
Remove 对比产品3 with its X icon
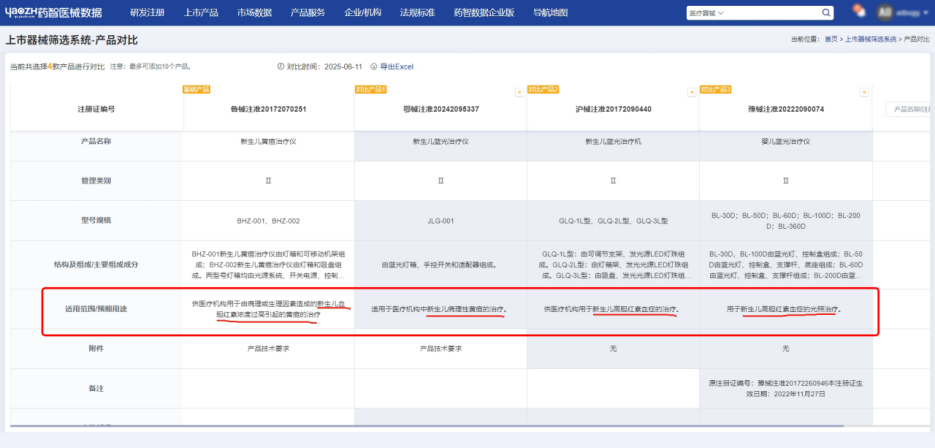click(x=864, y=91)
